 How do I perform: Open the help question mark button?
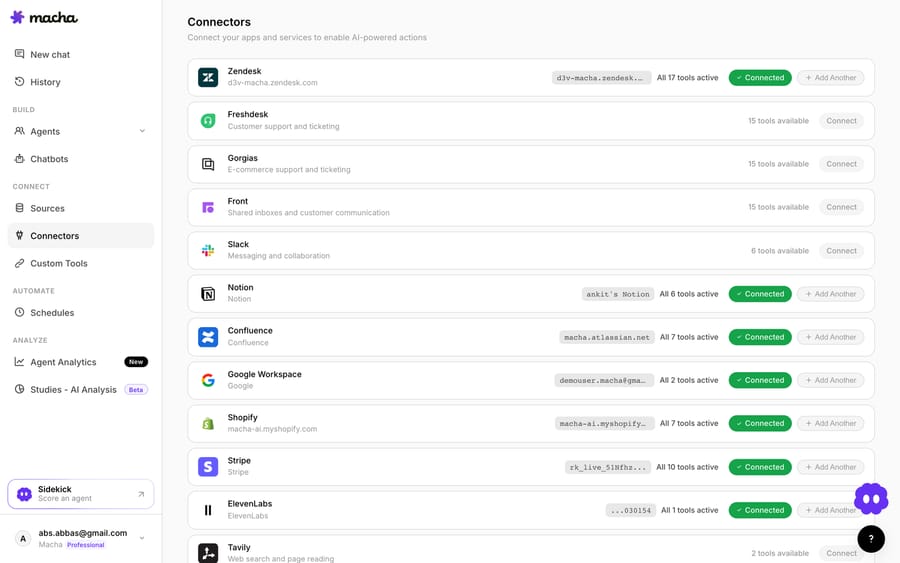tap(871, 539)
